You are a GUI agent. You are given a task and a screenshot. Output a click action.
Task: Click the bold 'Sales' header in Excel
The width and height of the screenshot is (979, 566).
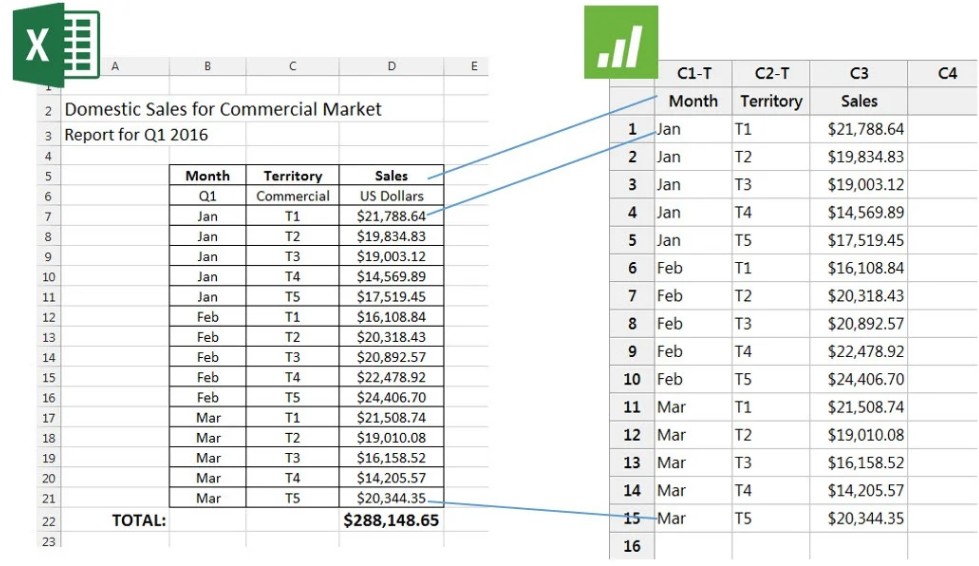point(391,175)
